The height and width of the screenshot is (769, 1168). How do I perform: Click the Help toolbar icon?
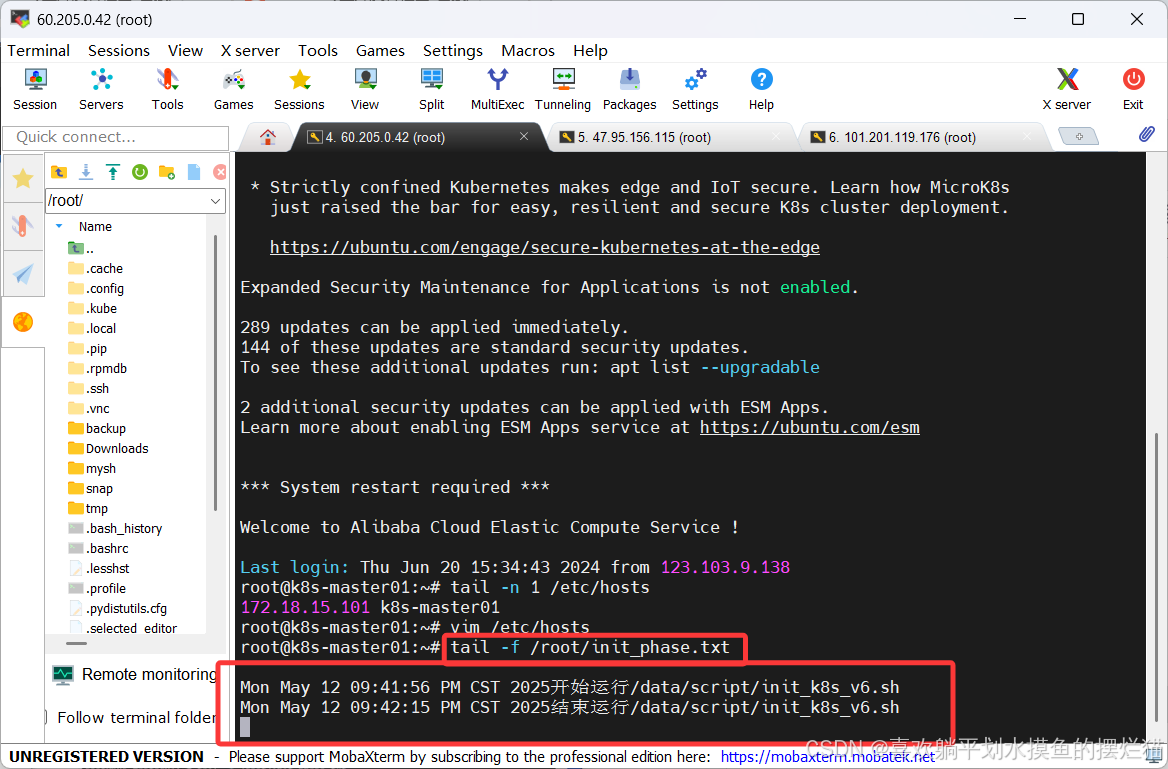pyautogui.click(x=761, y=89)
